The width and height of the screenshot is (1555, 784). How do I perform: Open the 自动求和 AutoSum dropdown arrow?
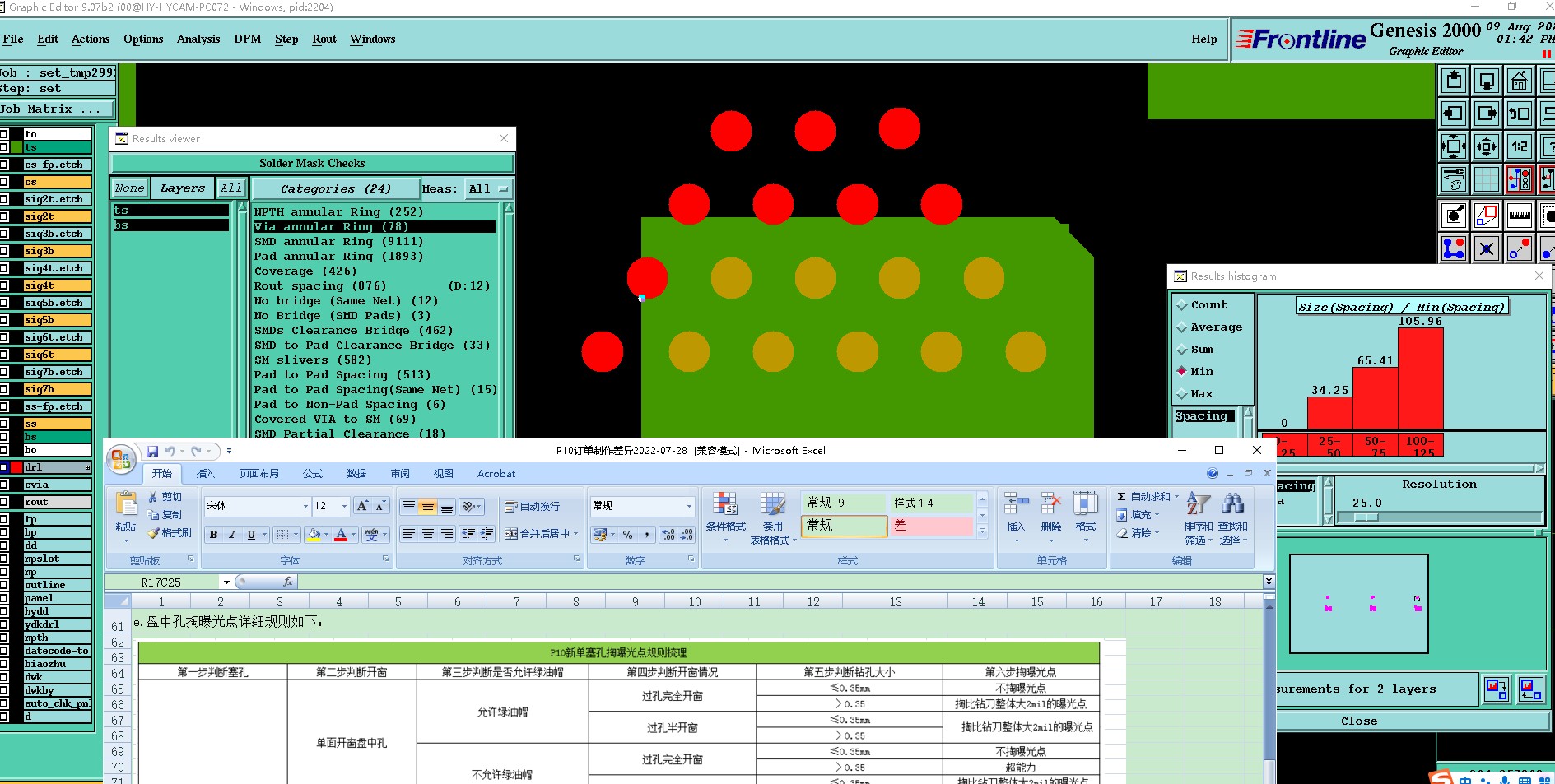click(1176, 497)
